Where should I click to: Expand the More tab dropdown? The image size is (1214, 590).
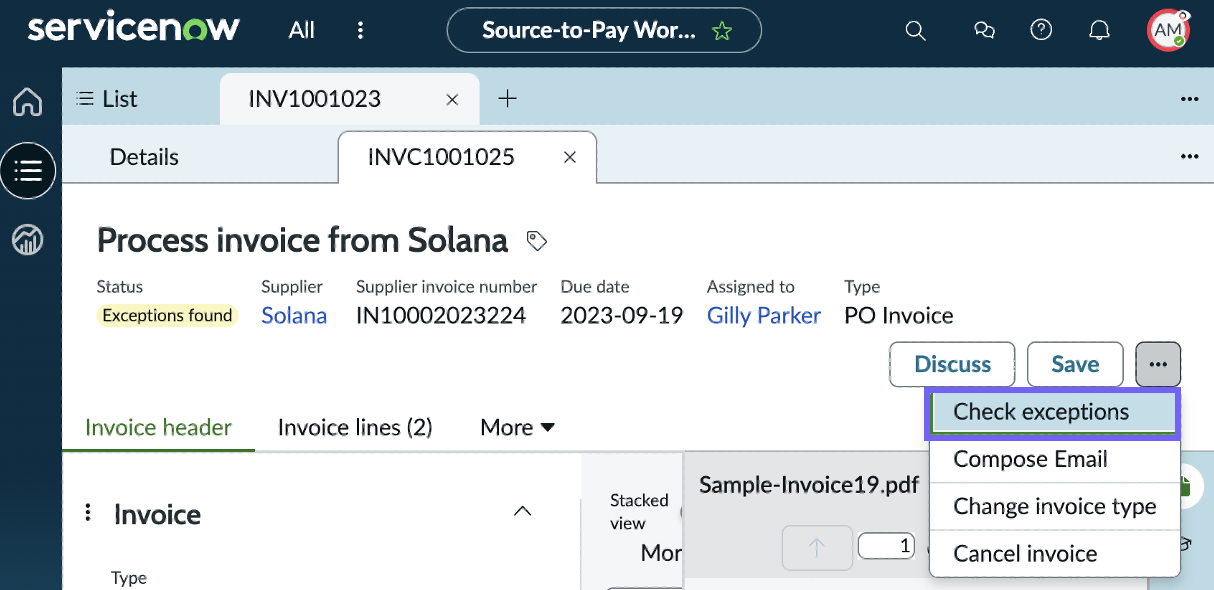pyautogui.click(x=518, y=428)
